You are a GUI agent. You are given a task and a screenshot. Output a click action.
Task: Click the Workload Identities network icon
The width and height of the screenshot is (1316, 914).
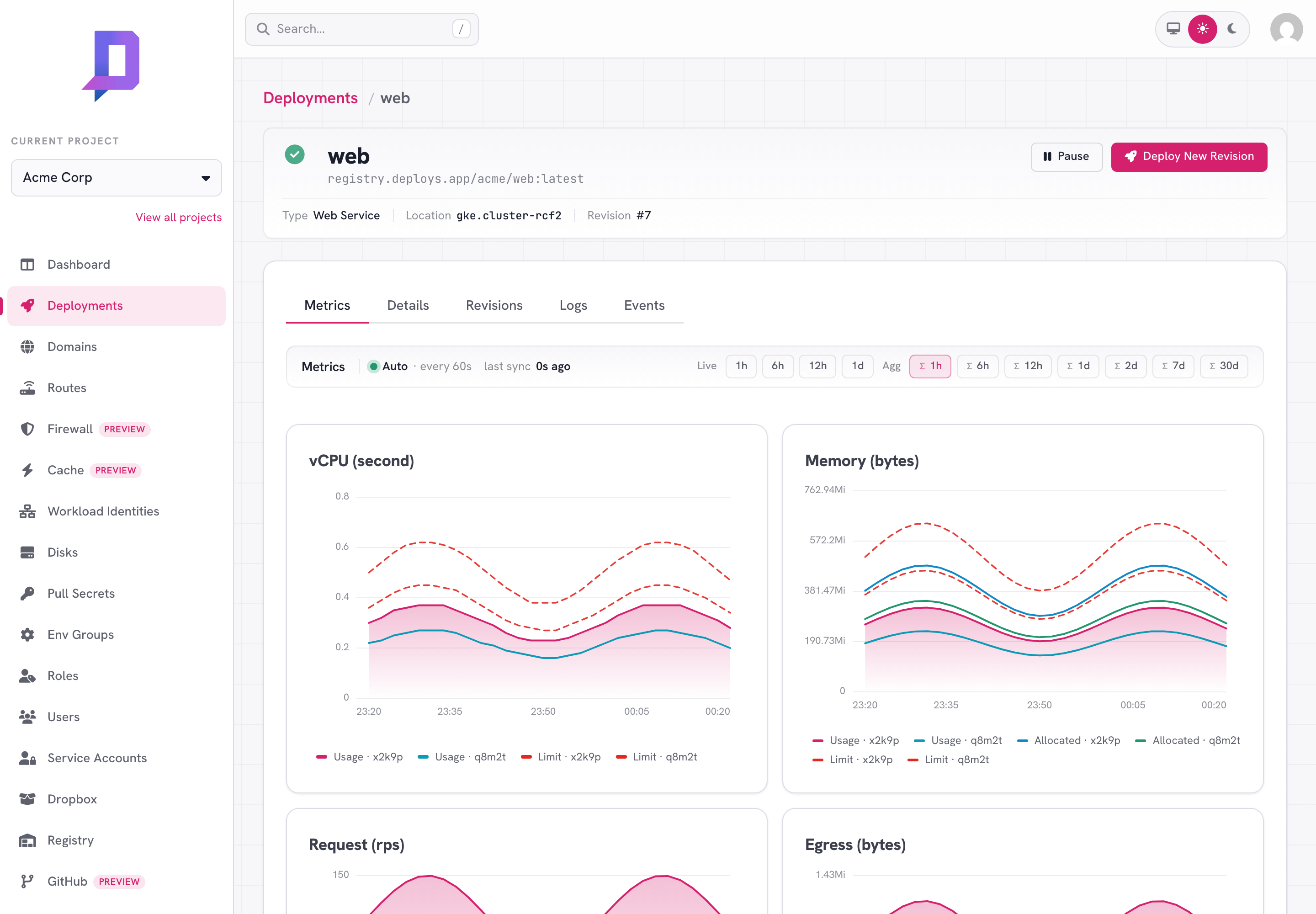tap(27, 511)
